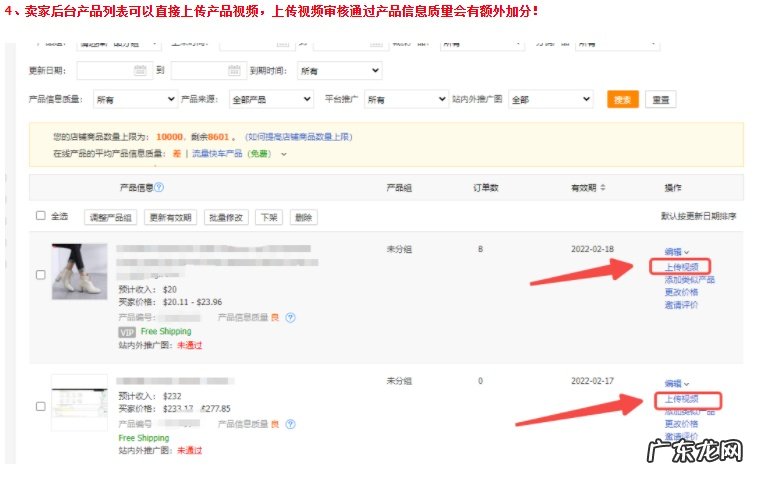The height and width of the screenshot is (480, 781).
Task: Click 操作 column header
Action: pyautogui.click(x=672, y=188)
